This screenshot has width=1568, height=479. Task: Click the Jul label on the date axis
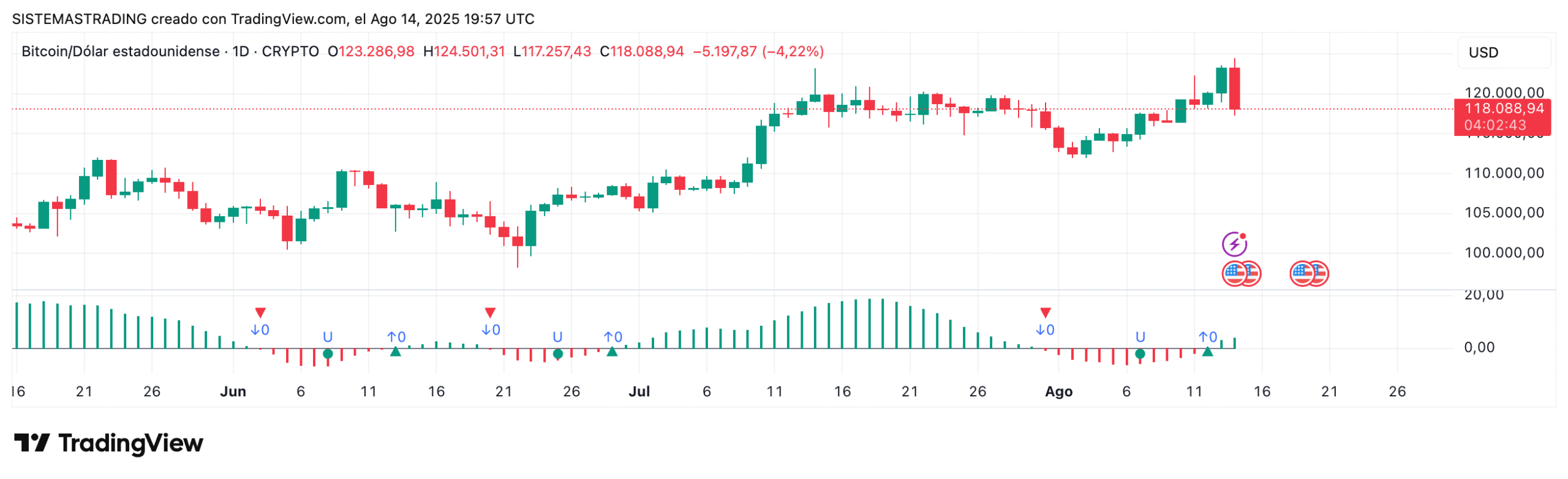coord(639,391)
